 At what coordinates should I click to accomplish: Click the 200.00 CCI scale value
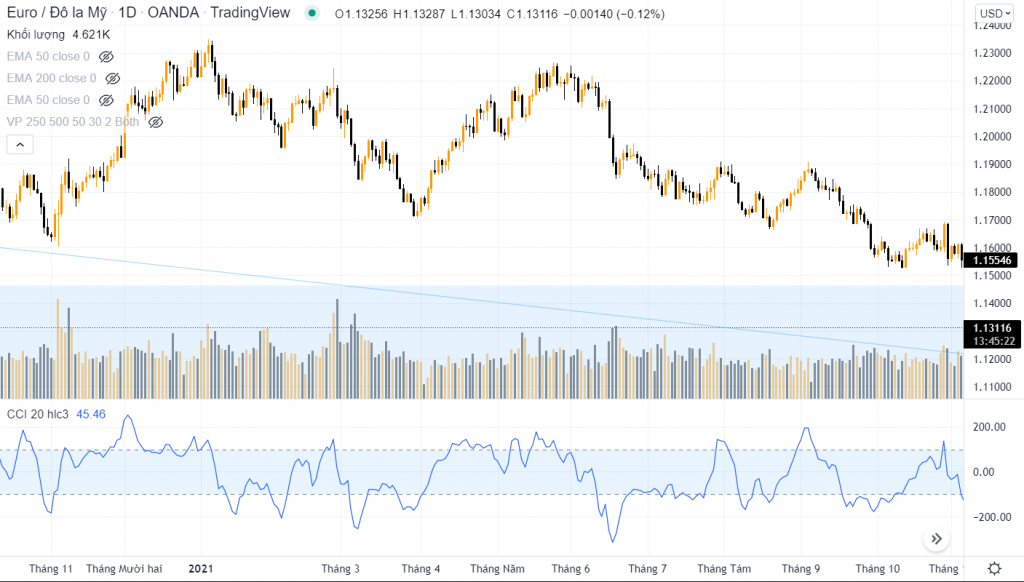(989, 427)
